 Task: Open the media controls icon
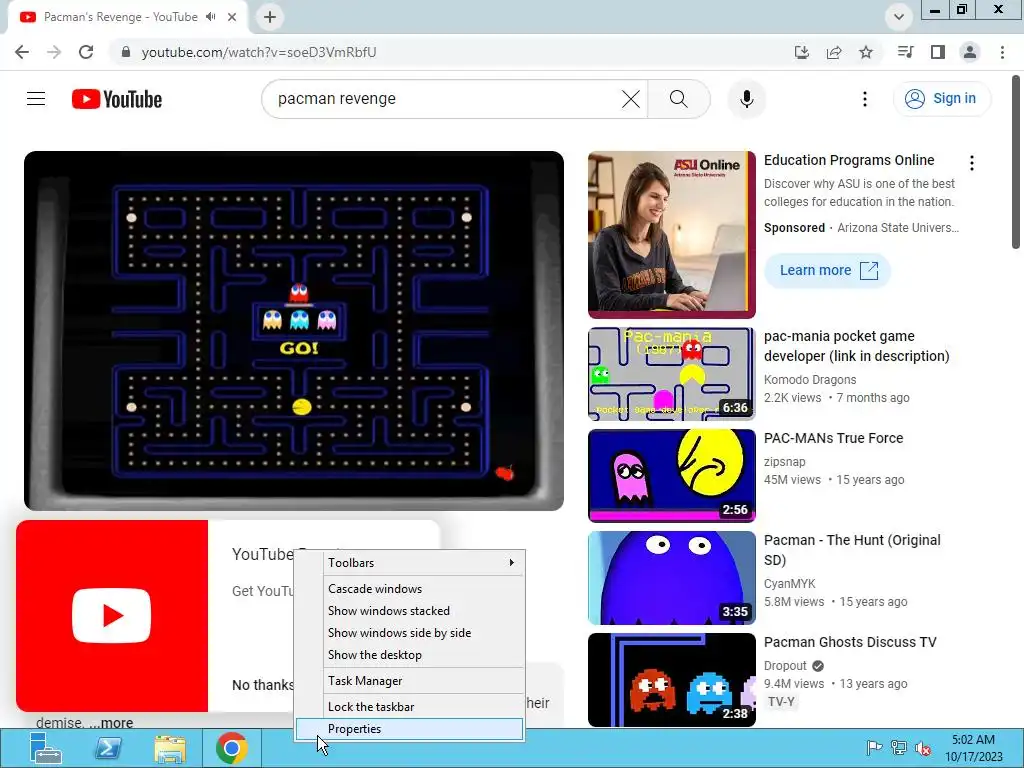tap(905, 52)
